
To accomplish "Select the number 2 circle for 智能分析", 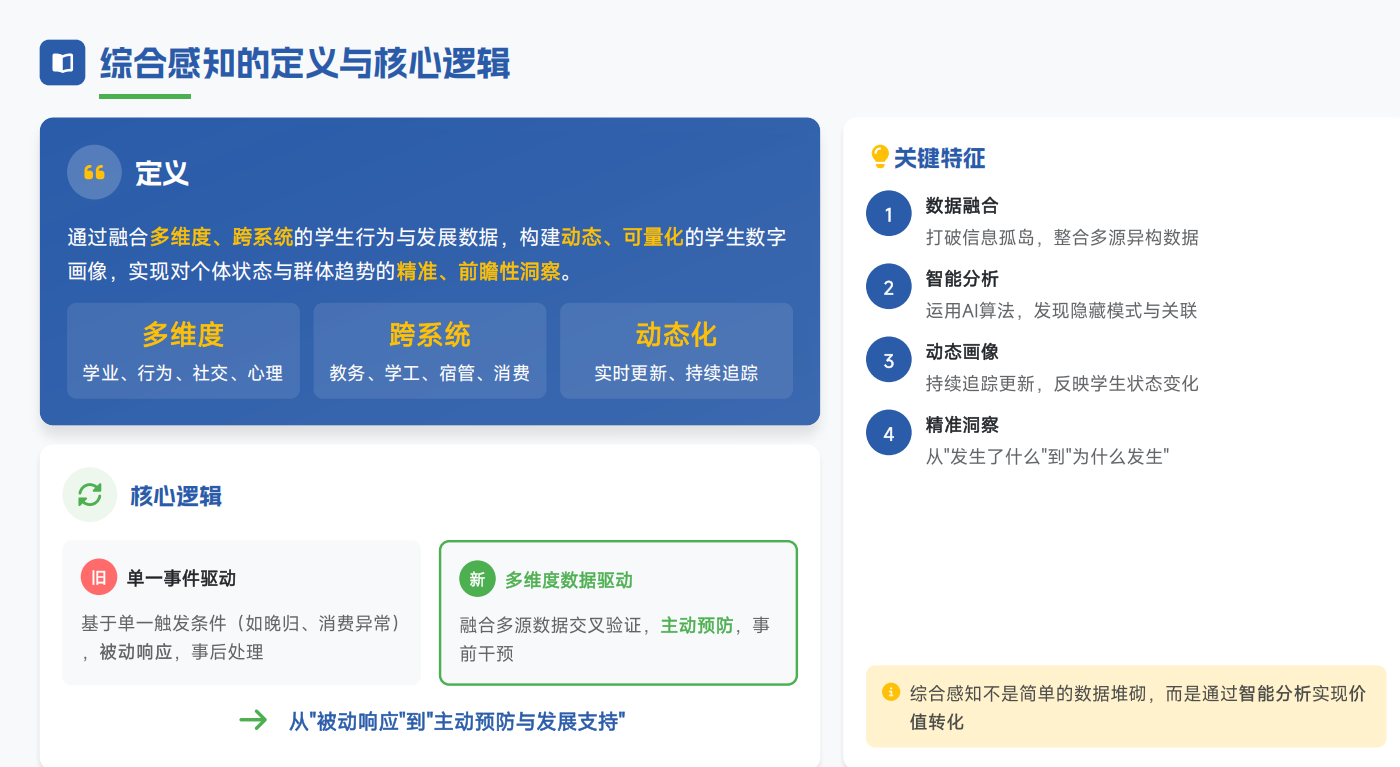I will [x=888, y=288].
